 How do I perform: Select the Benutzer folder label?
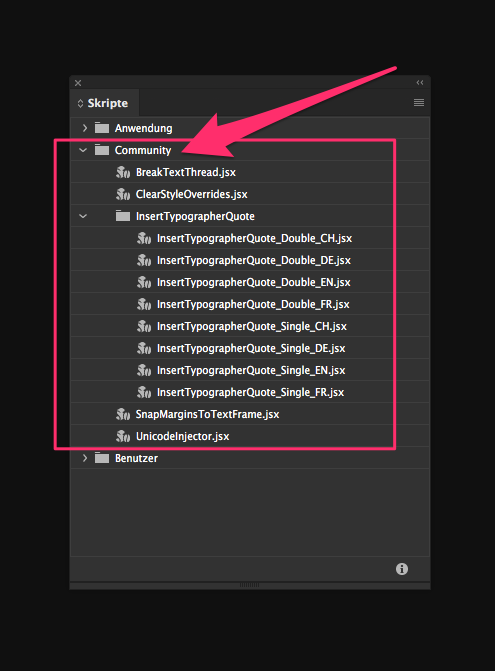coord(136,458)
